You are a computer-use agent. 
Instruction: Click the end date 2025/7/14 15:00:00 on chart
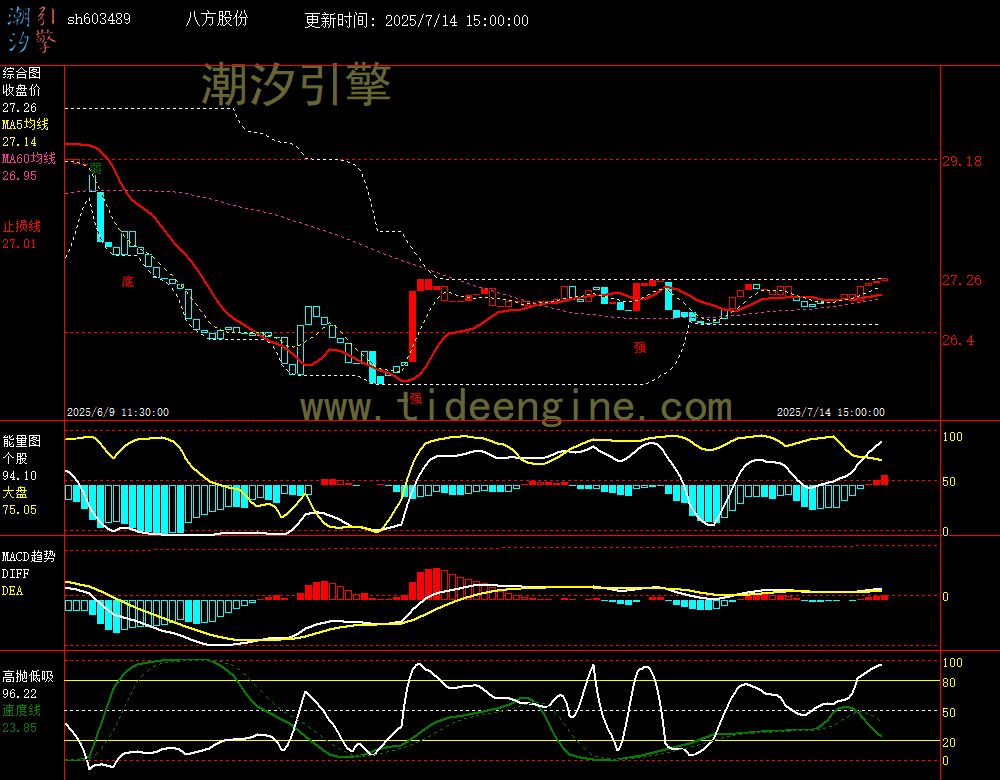click(x=830, y=412)
